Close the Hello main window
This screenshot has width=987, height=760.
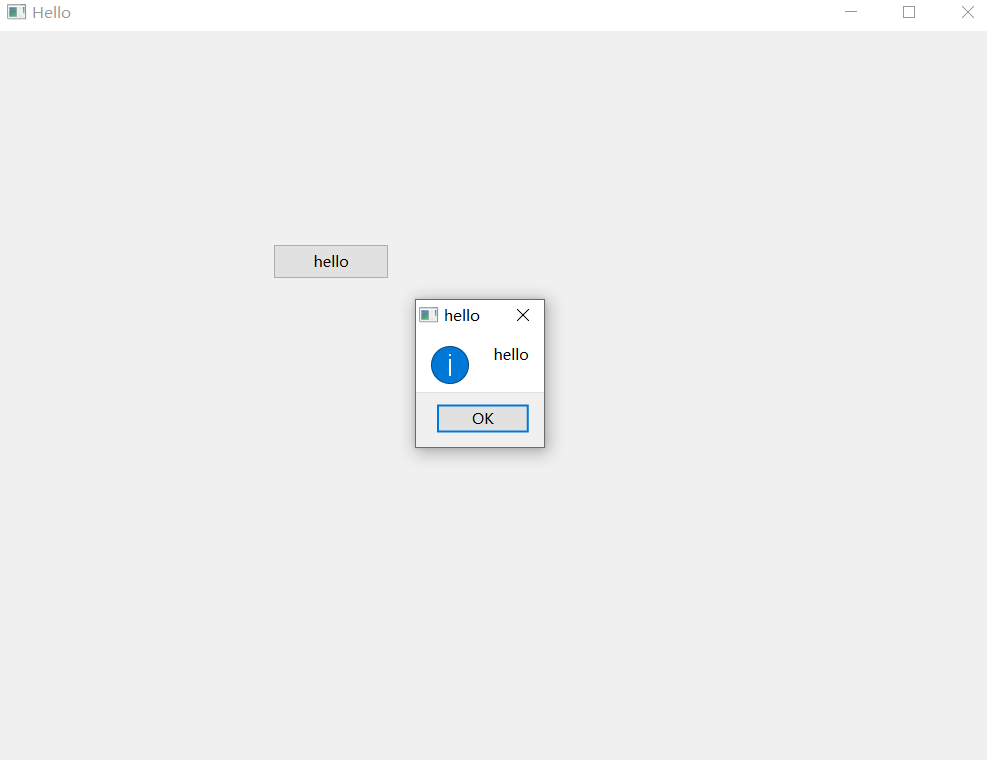[x=967, y=12]
